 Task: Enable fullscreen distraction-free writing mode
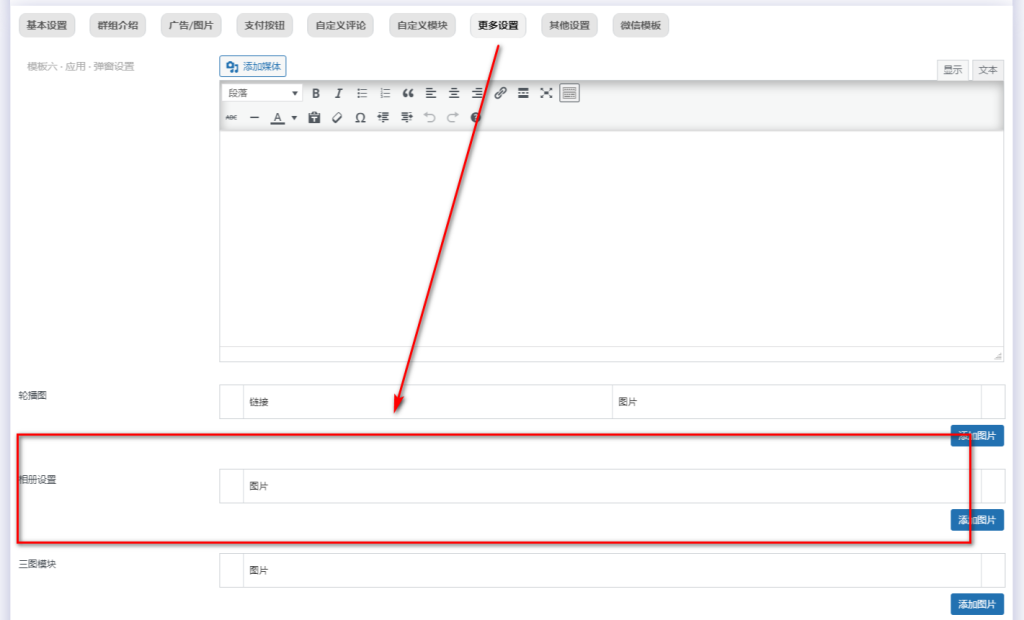(546, 93)
